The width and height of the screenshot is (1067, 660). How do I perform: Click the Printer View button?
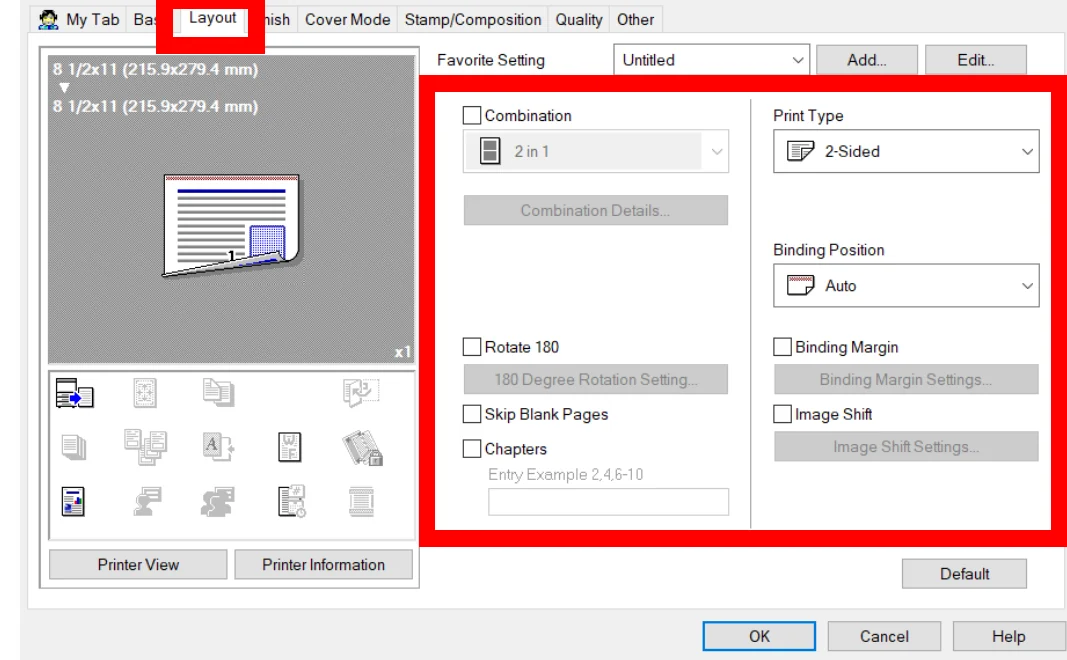[x=138, y=565]
